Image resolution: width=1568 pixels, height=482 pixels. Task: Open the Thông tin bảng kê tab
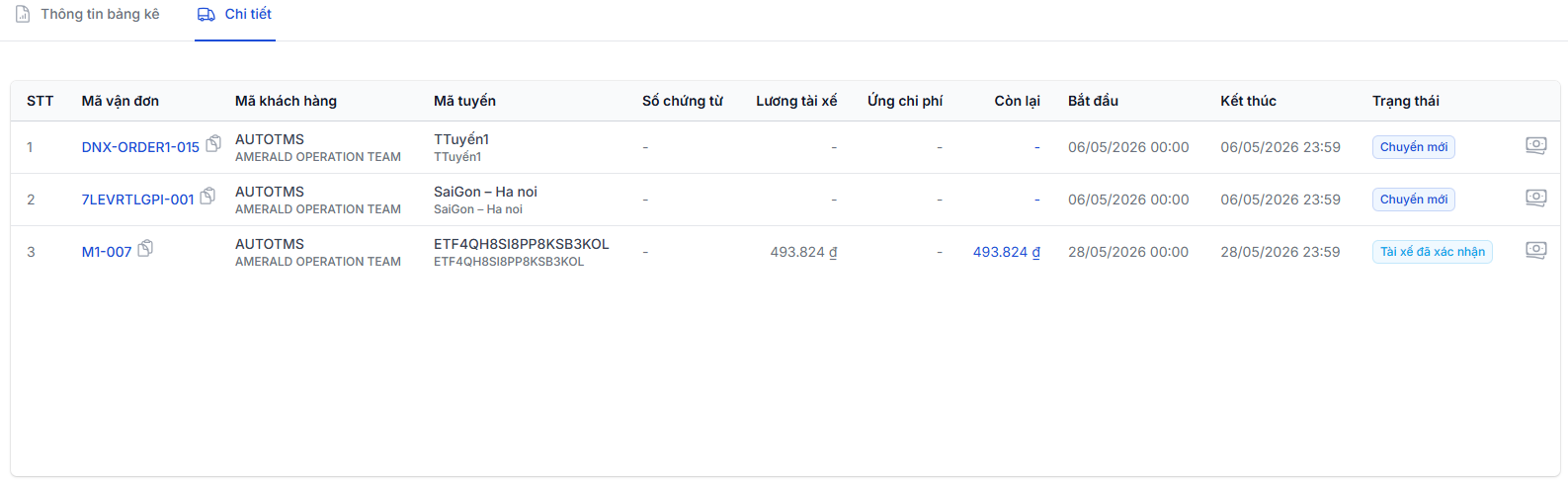[x=87, y=15]
